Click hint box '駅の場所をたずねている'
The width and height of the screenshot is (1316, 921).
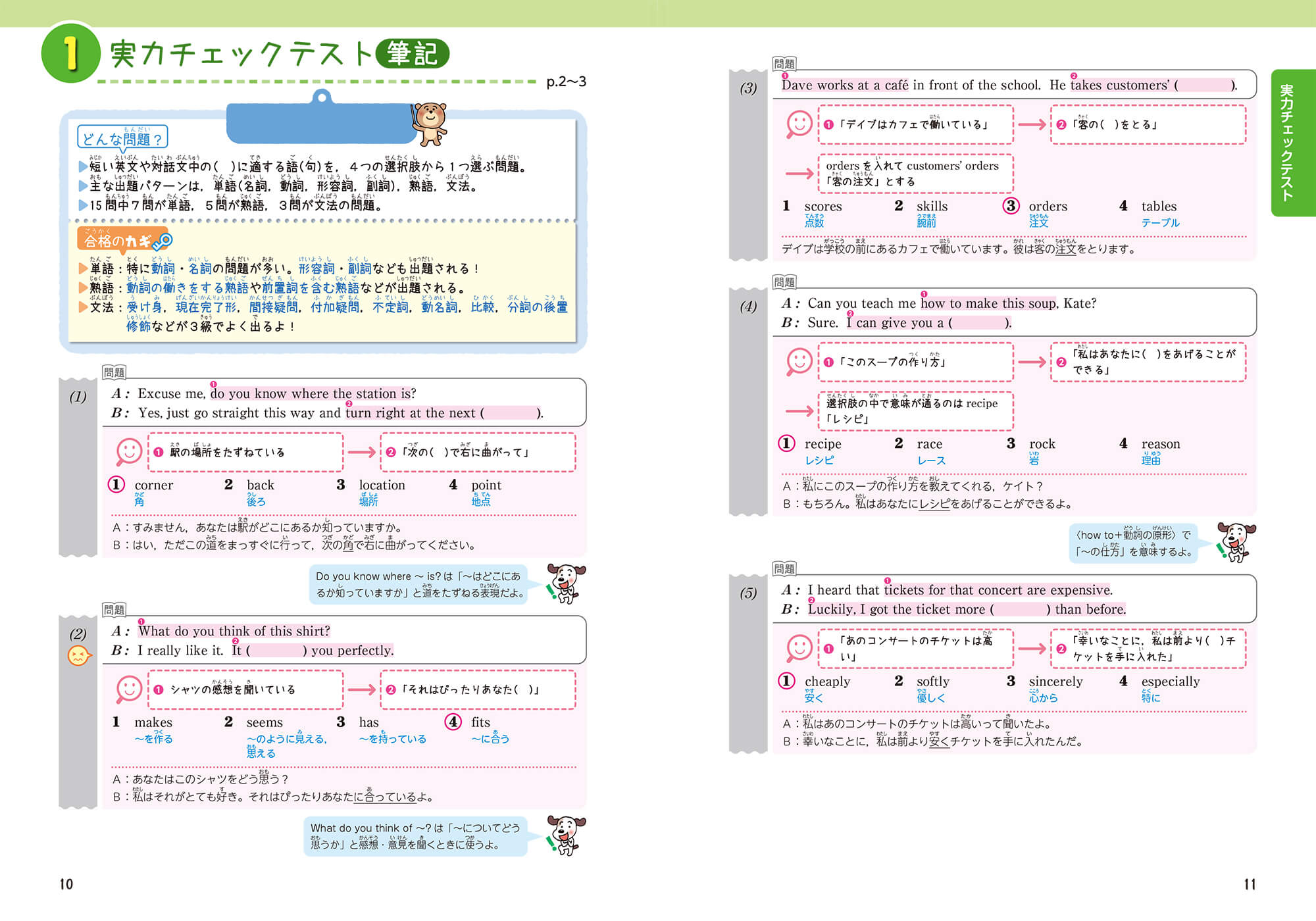coord(245,452)
